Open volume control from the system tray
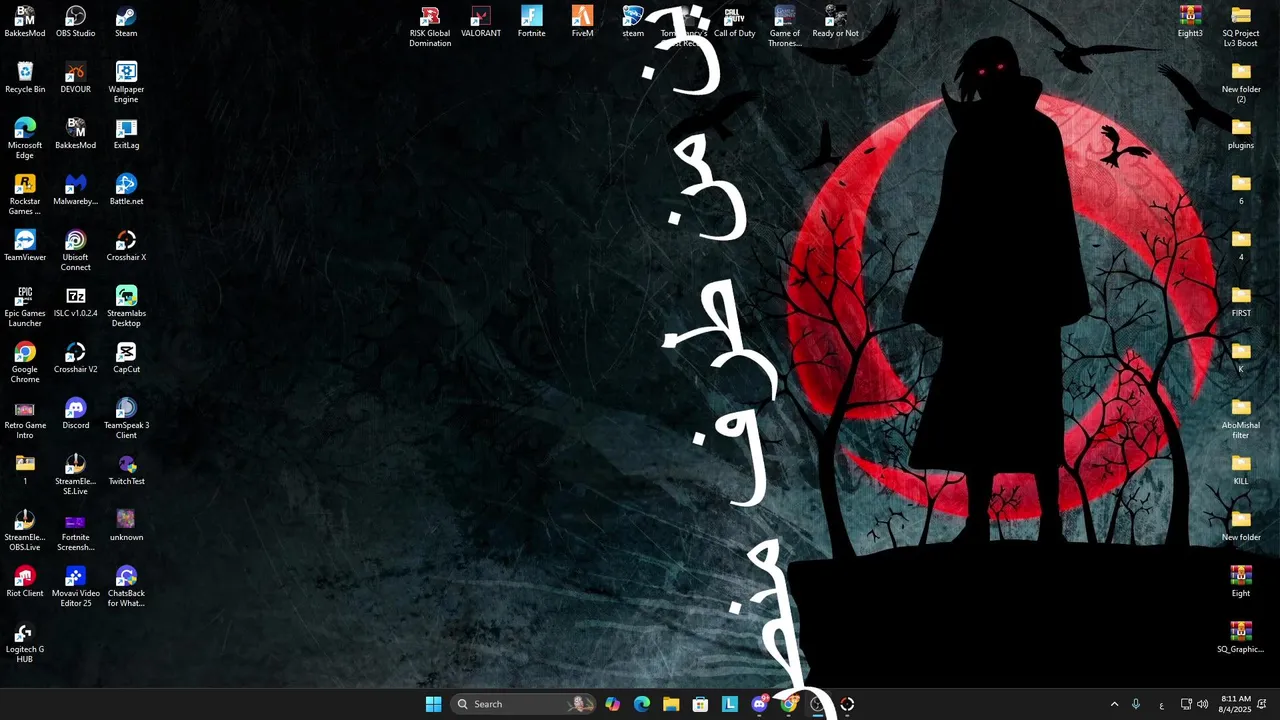Screen dimensions: 1280x720 pyautogui.click(x=1202, y=704)
